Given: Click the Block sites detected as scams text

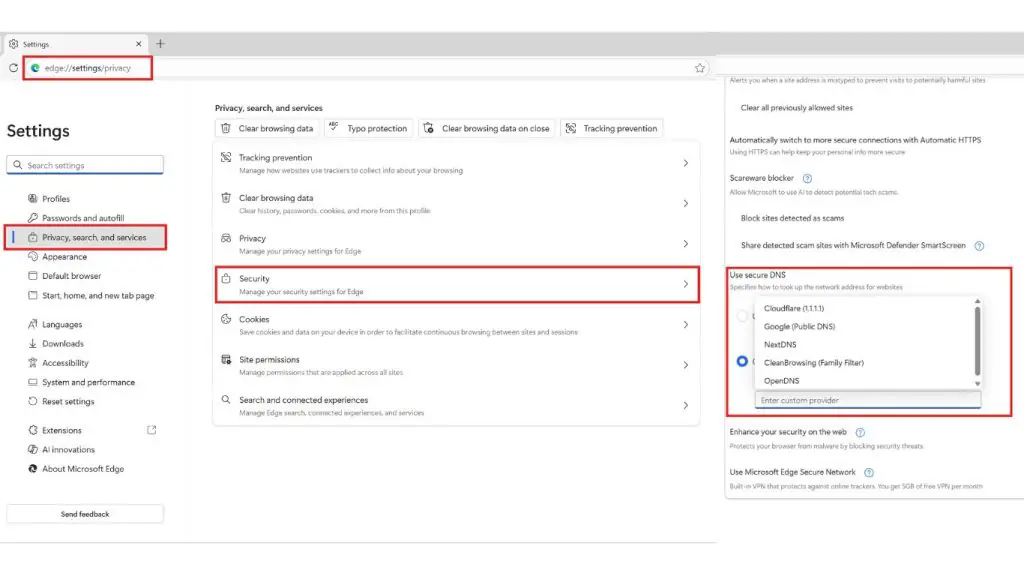Looking at the screenshot, I should (792, 218).
